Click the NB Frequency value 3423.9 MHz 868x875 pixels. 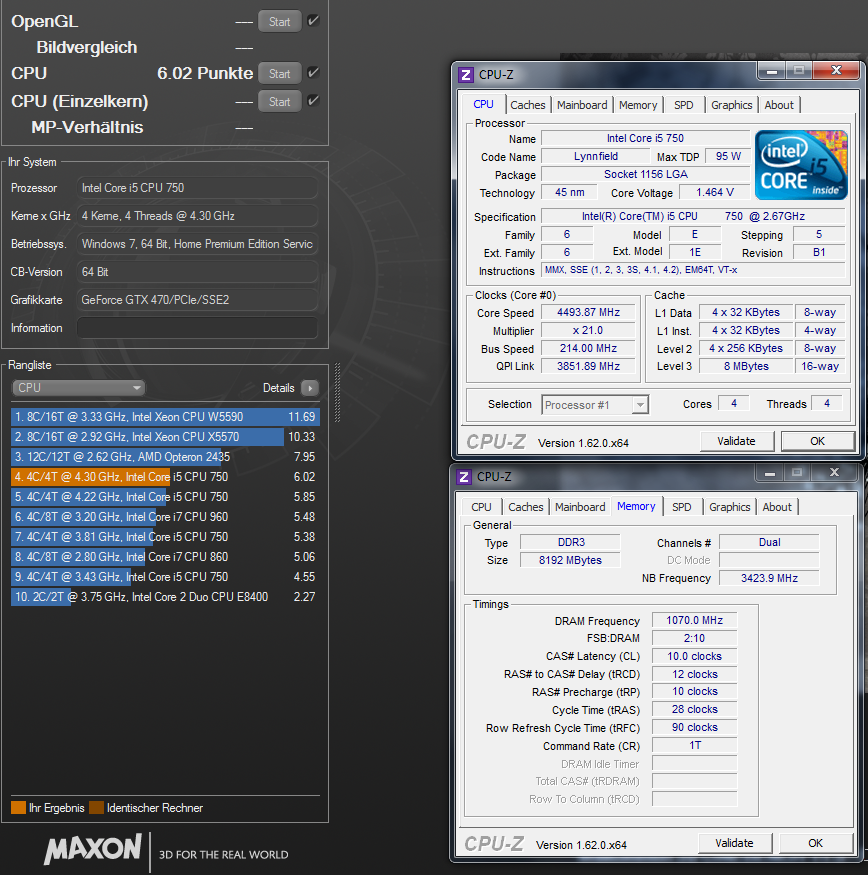769,578
